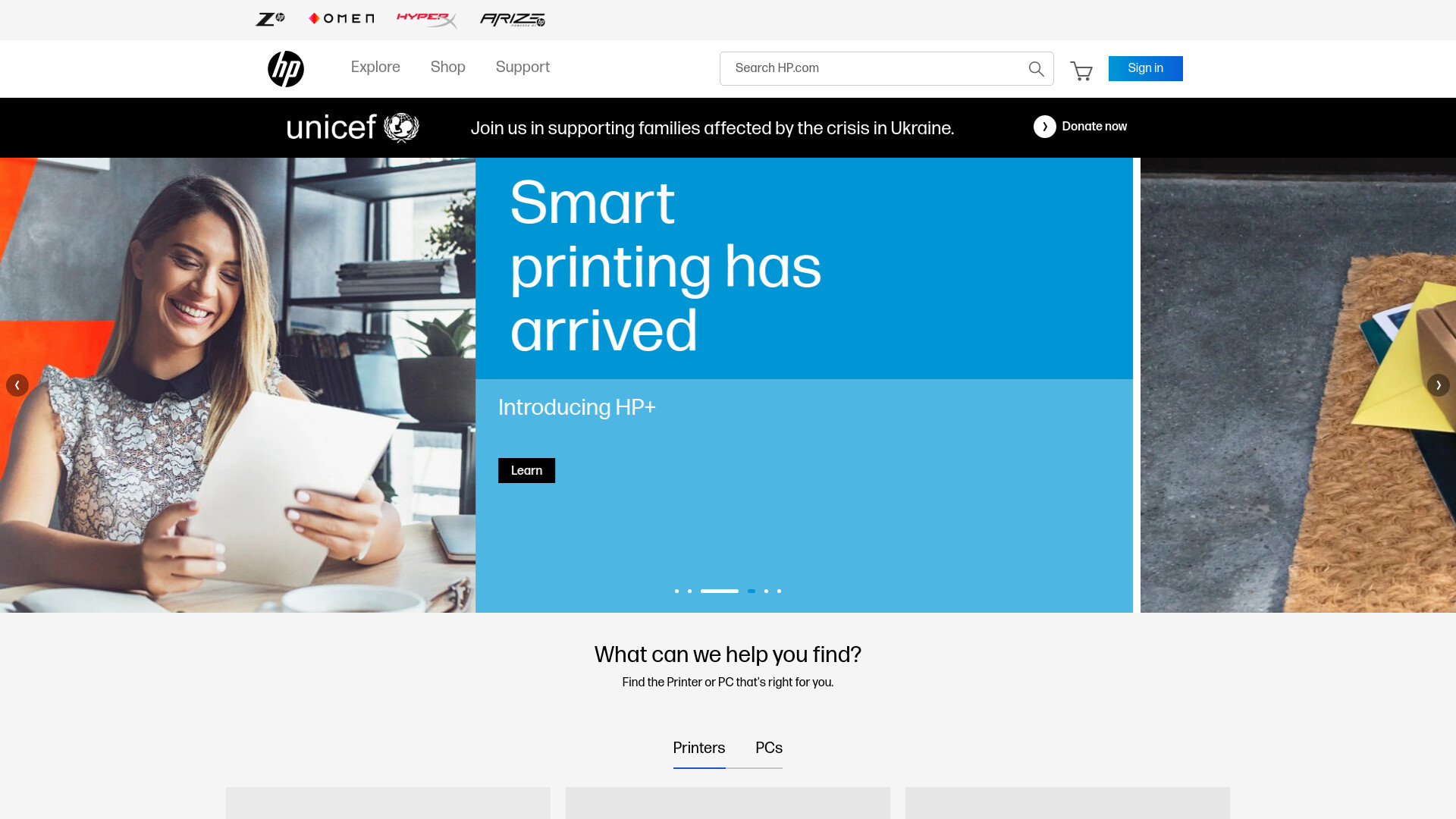
Task: Click the Sign in button
Action: click(x=1145, y=68)
